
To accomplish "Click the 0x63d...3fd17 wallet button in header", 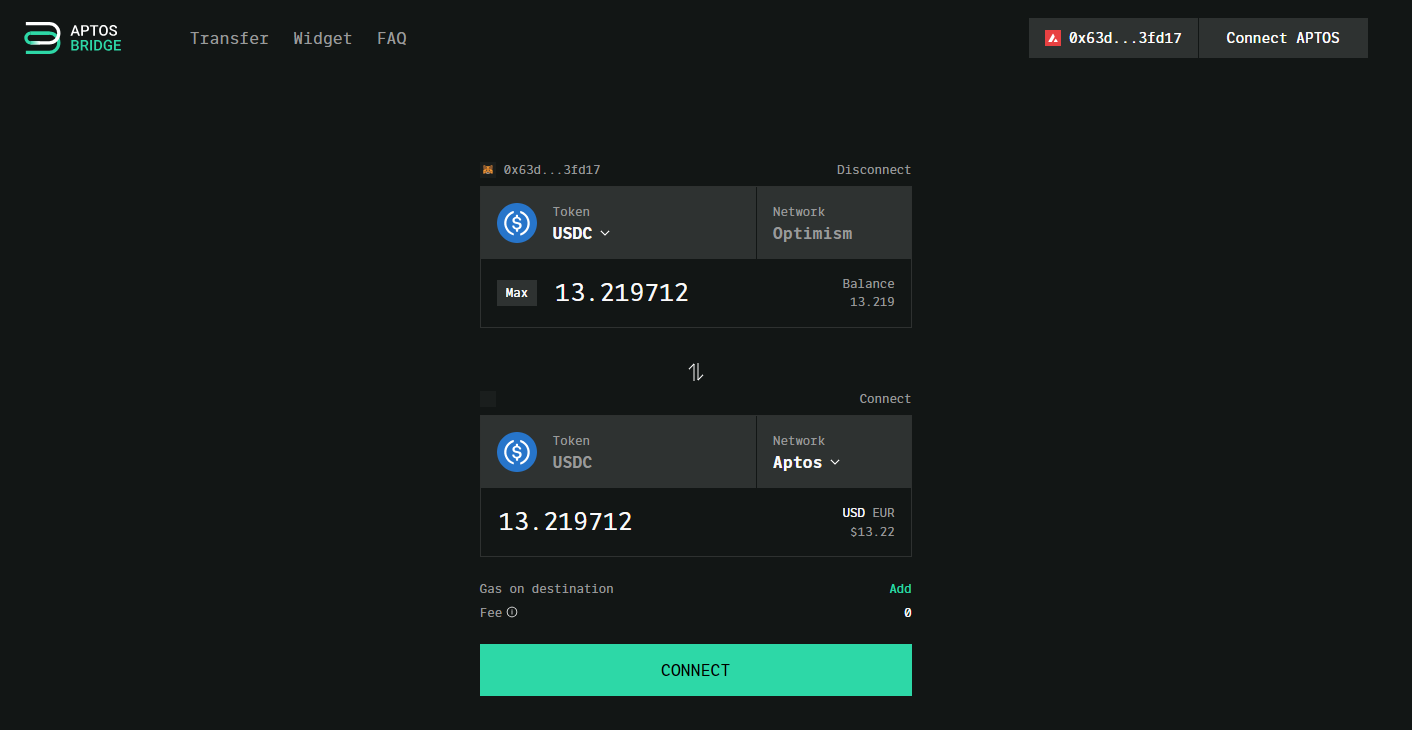I will tap(1113, 38).
